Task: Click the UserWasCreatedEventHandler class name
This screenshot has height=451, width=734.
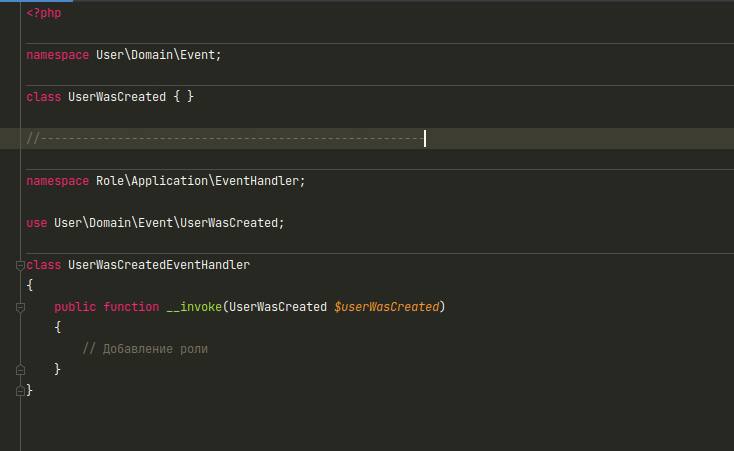Action: click(x=159, y=265)
